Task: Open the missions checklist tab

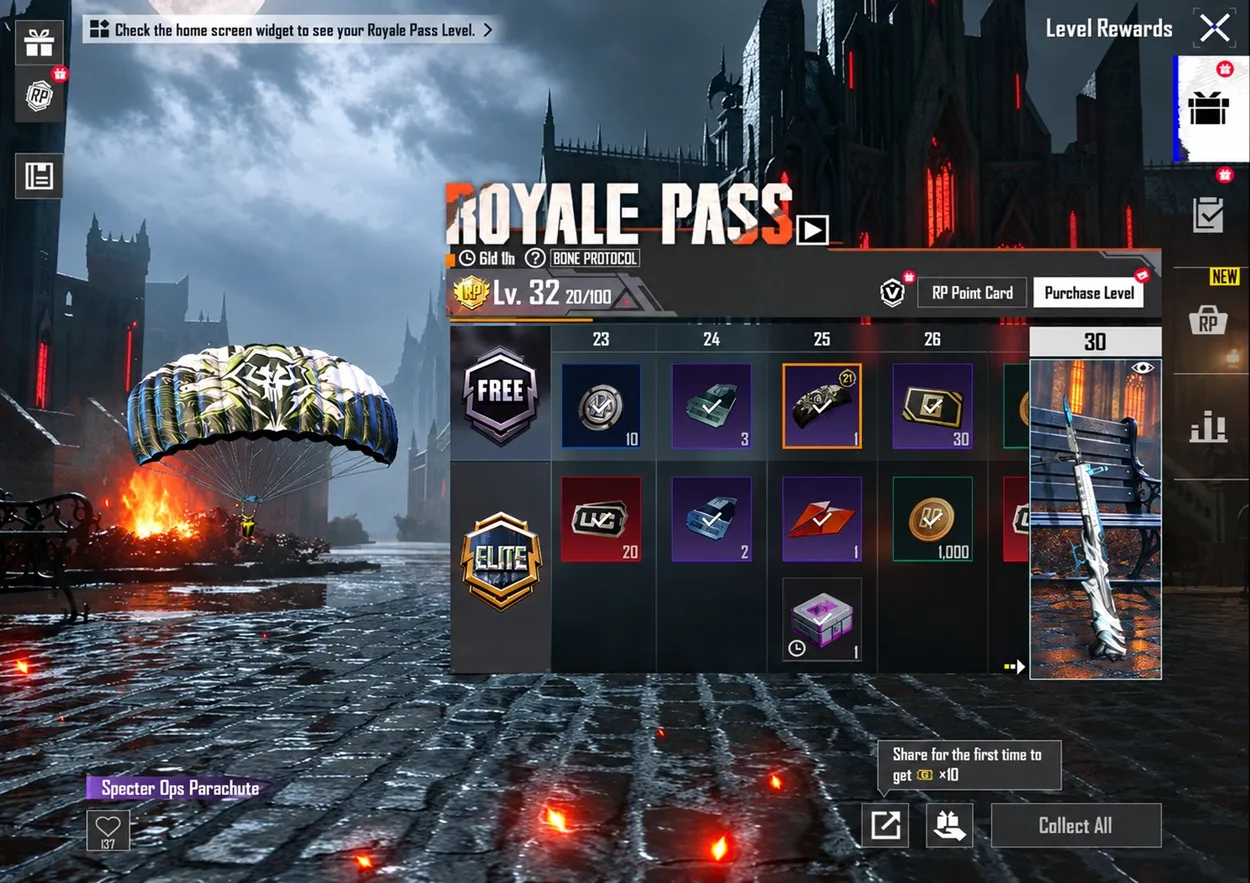Action: pos(1209,214)
